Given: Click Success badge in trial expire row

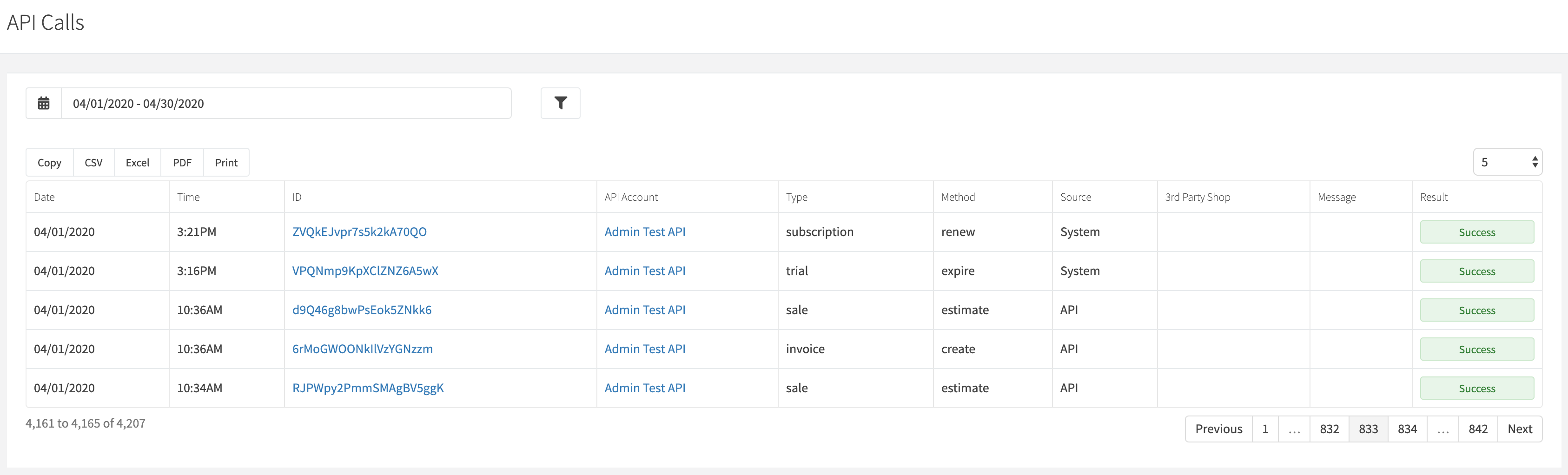Looking at the screenshot, I should tap(1477, 270).
